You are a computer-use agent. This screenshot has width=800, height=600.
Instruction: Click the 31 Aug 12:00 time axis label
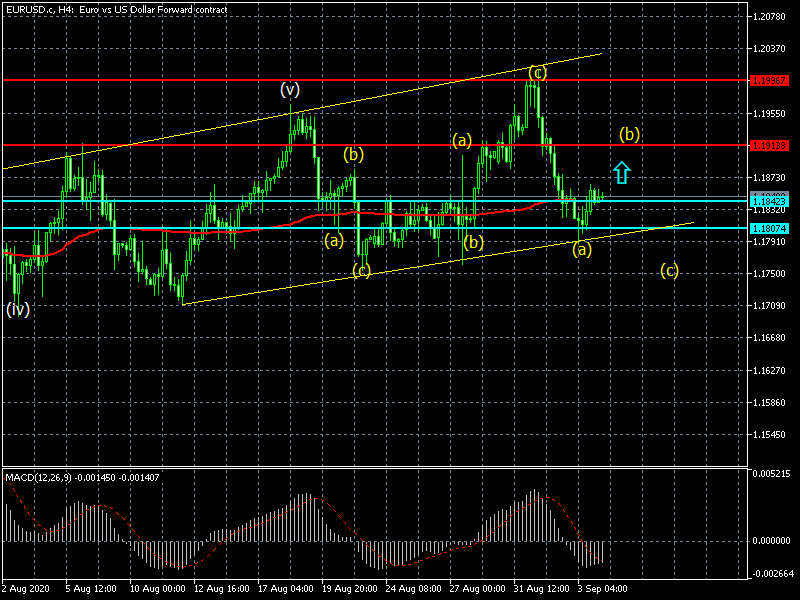(541, 589)
